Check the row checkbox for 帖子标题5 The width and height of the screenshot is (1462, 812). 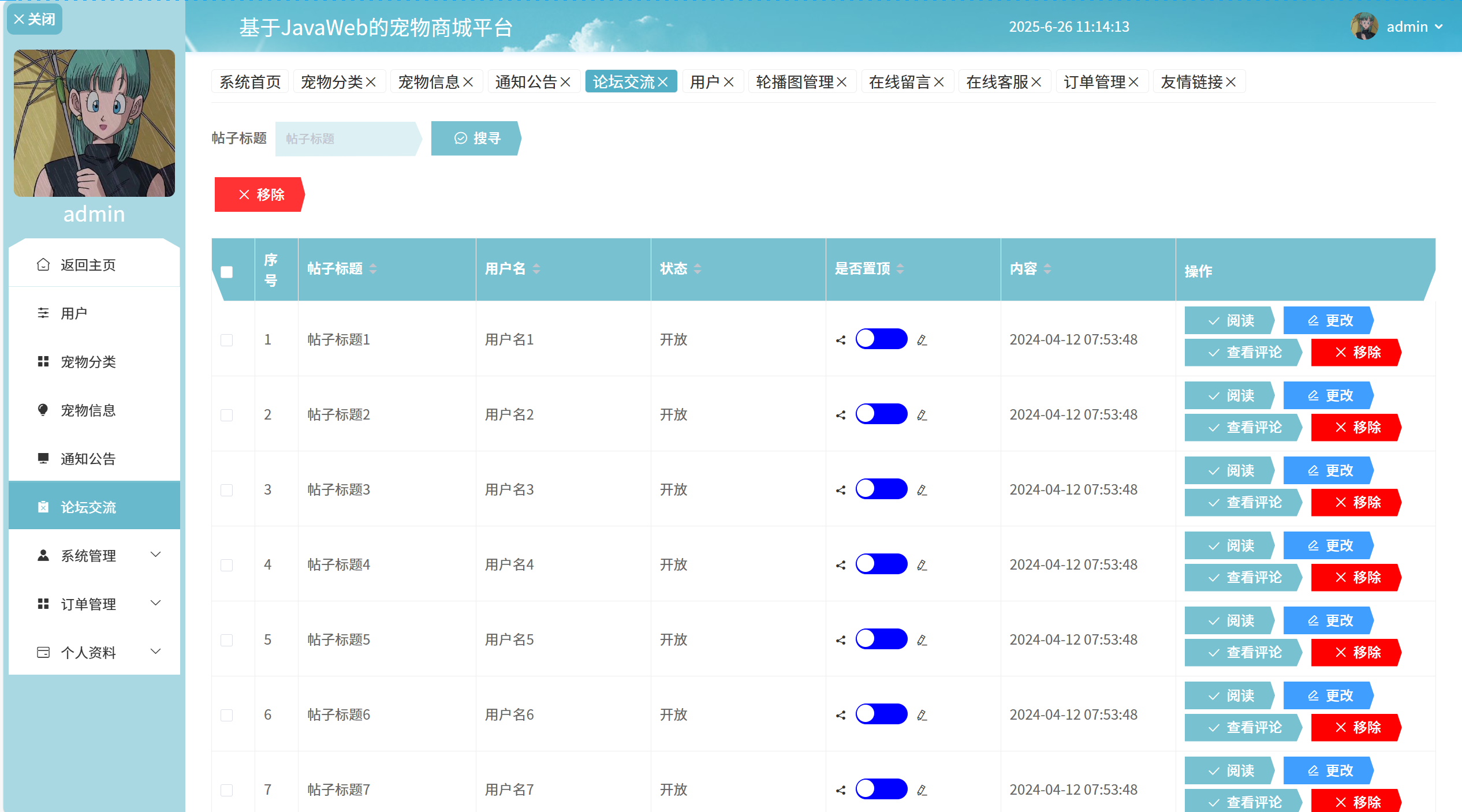pyautogui.click(x=226, y=639)
